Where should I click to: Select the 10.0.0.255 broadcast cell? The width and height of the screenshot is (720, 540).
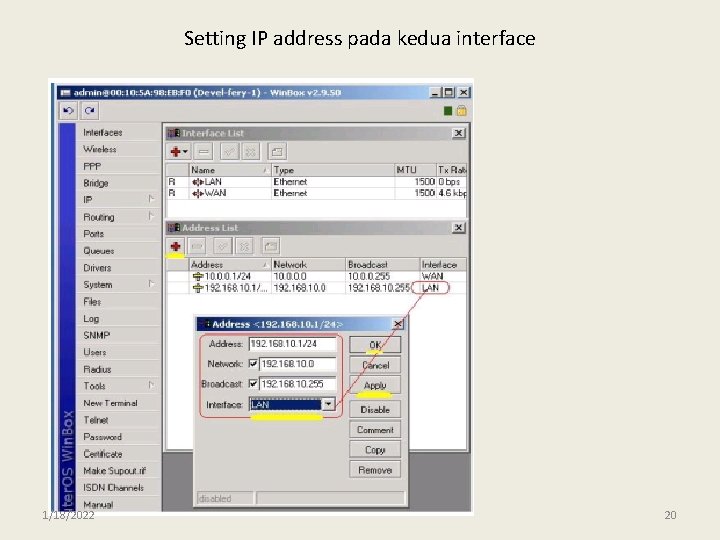pyautogui.click(x=369, y=276)
